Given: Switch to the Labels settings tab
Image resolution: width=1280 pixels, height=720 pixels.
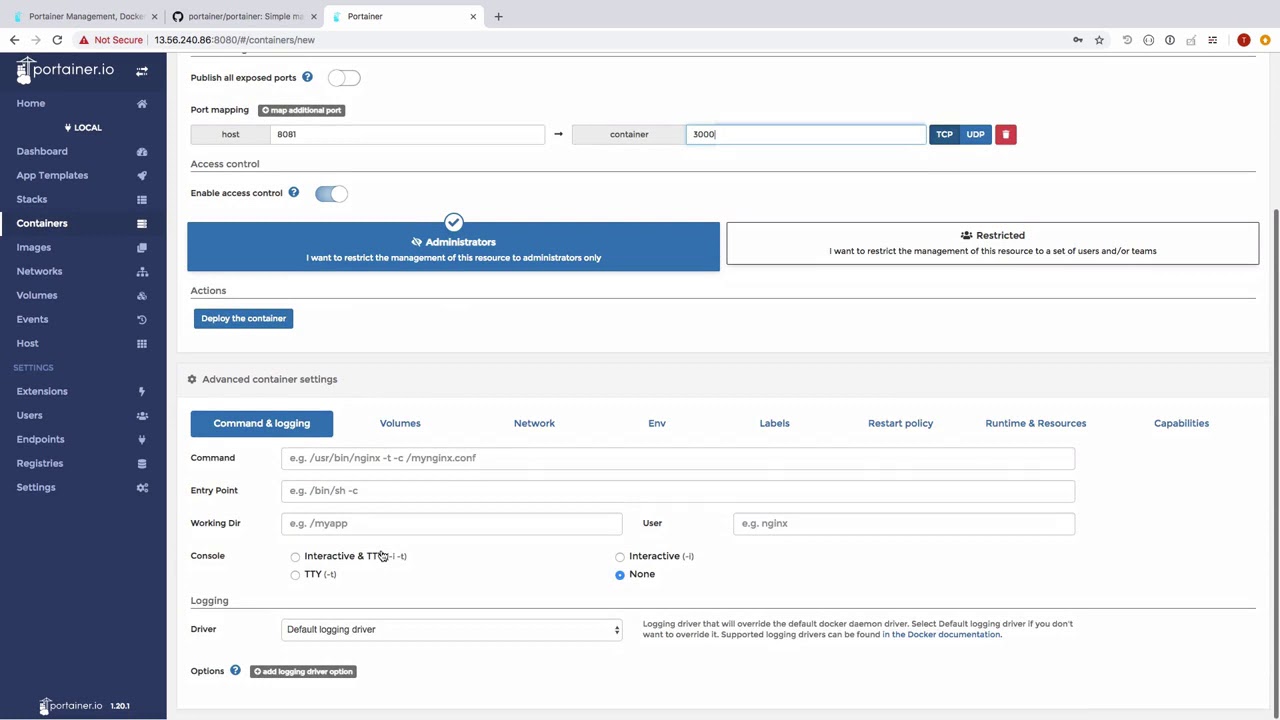Looking at the screenshot, I should click(x=774, y=423).
